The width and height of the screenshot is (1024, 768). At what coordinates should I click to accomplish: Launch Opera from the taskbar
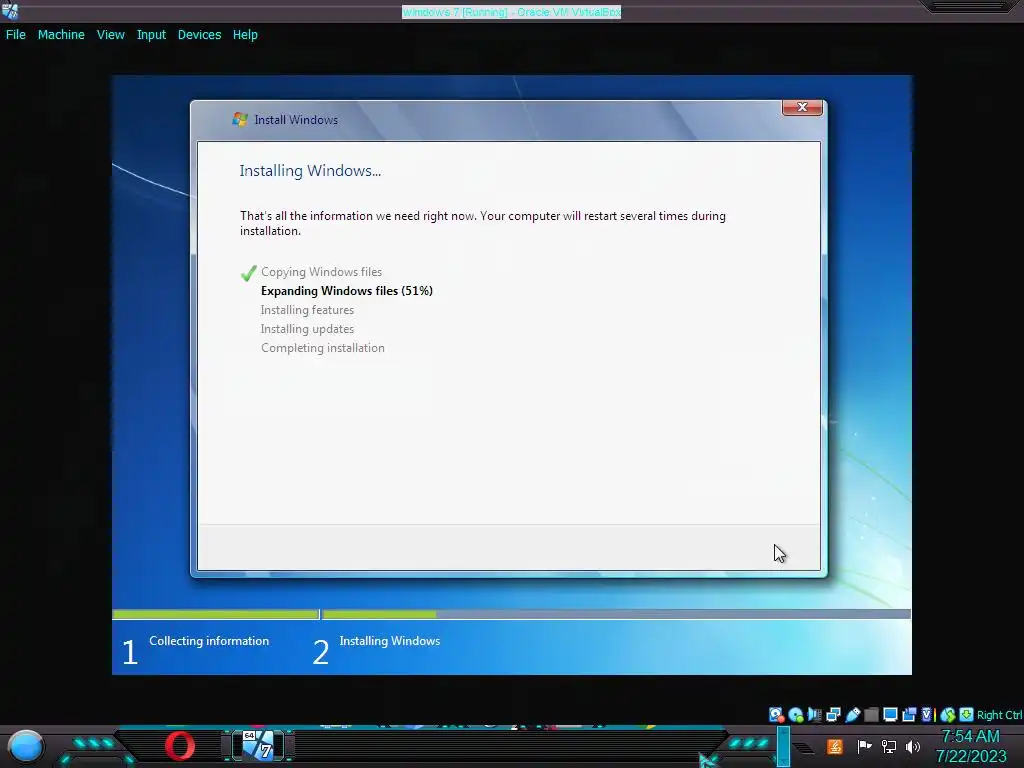tap(180, 746)
